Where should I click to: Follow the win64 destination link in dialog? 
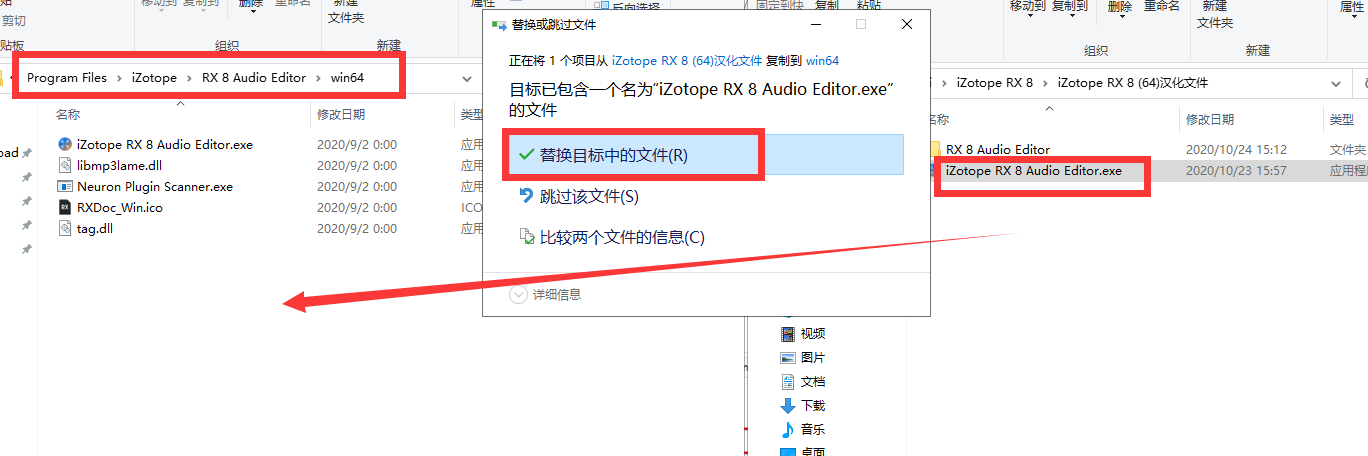tap(822, 60)
